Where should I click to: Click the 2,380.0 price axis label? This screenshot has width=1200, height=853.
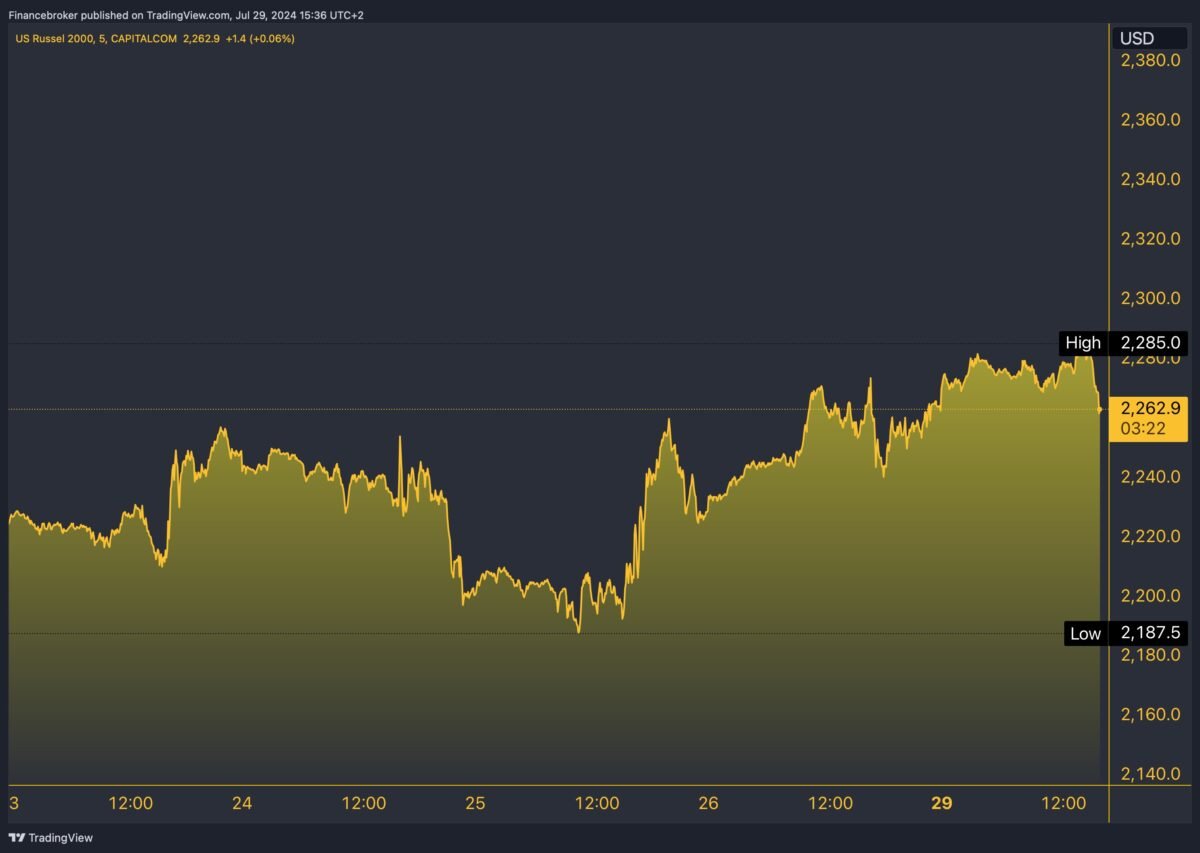click(x=1151, y=60)
